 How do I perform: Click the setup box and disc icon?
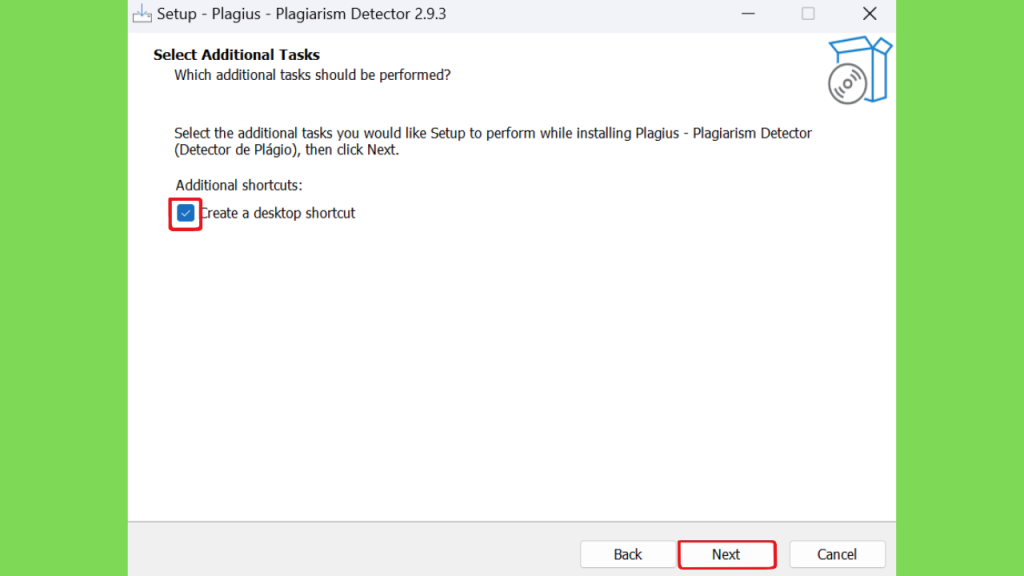point(860,70)
